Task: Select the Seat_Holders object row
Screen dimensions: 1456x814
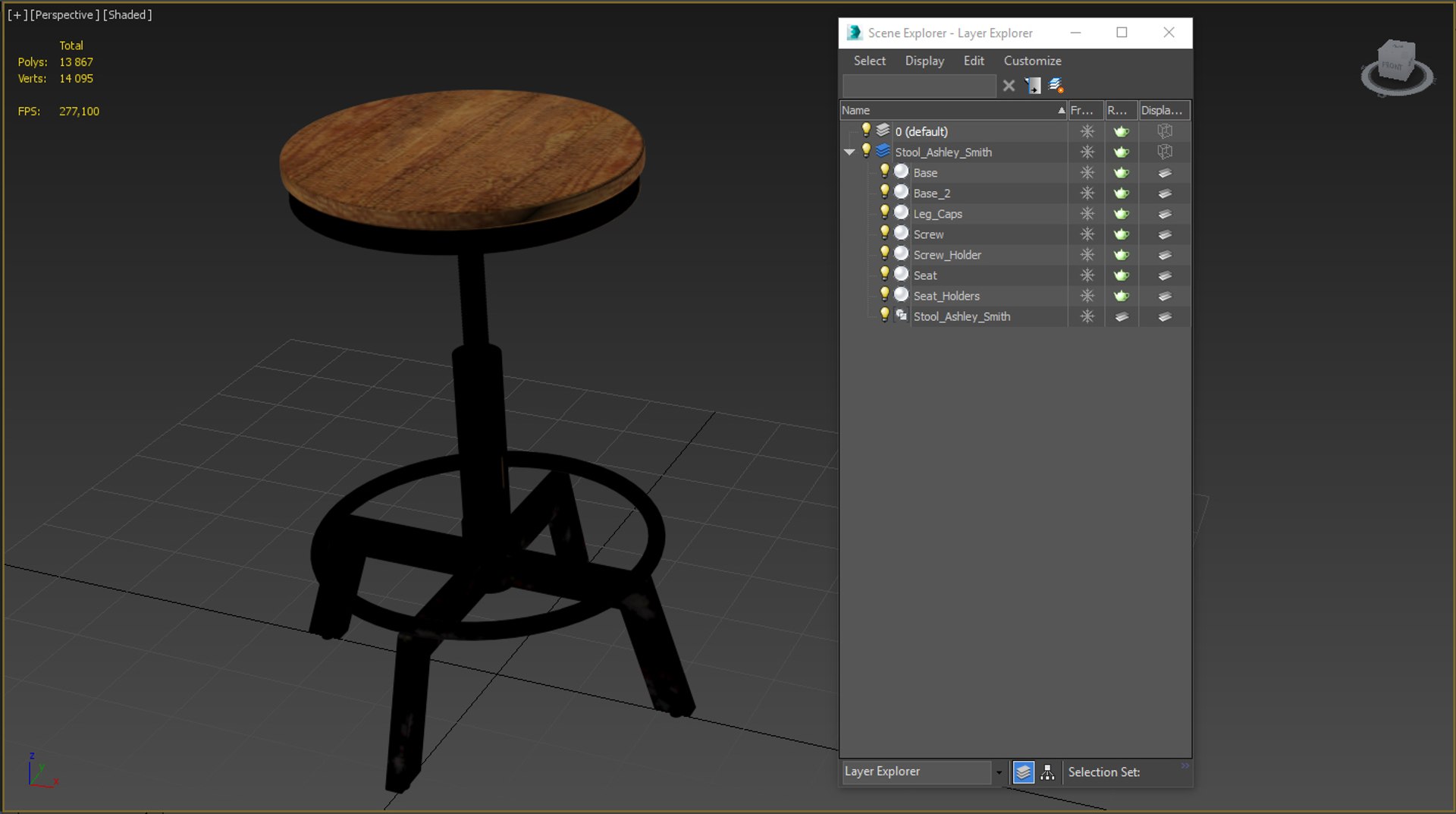Action: click(1015, 296)
